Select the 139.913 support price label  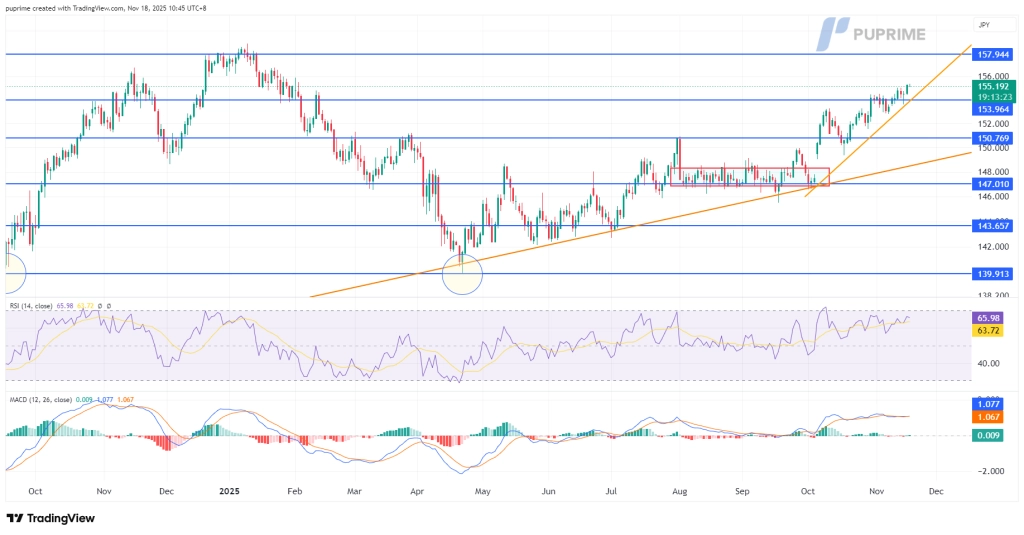(x=993, y=274)
